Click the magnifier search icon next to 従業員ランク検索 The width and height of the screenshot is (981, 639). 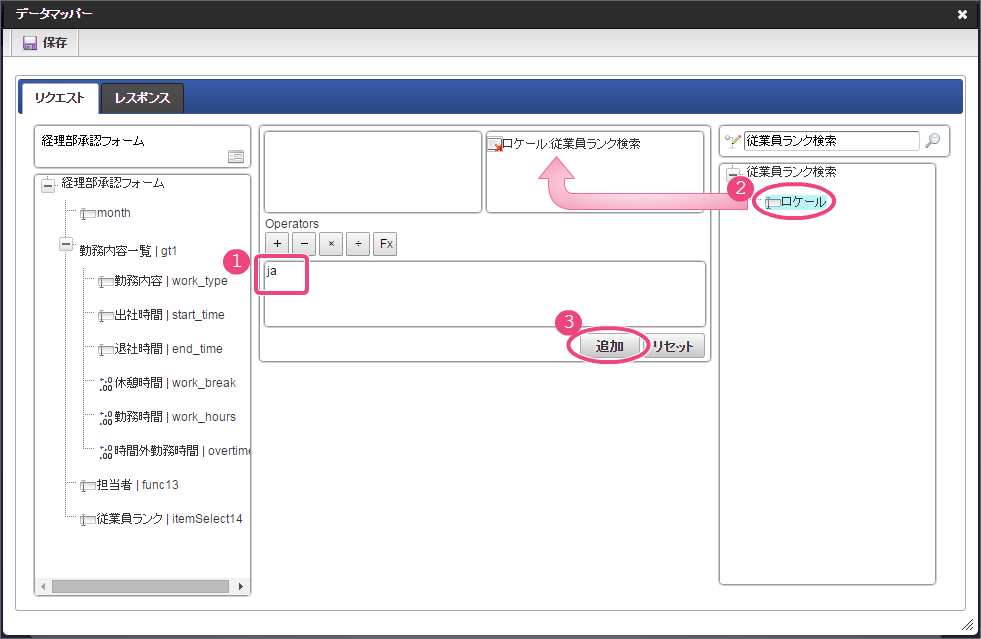(932, 141)
